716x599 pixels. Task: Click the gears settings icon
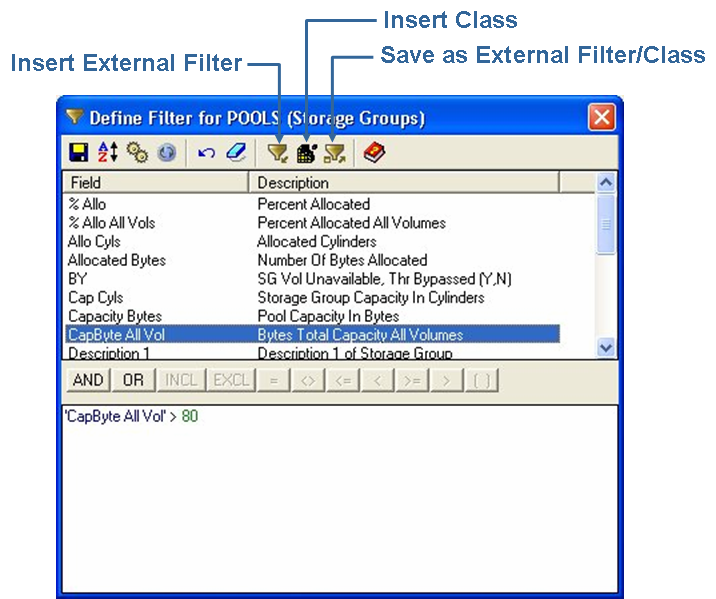pyautogui.click(x=137, y=152)
